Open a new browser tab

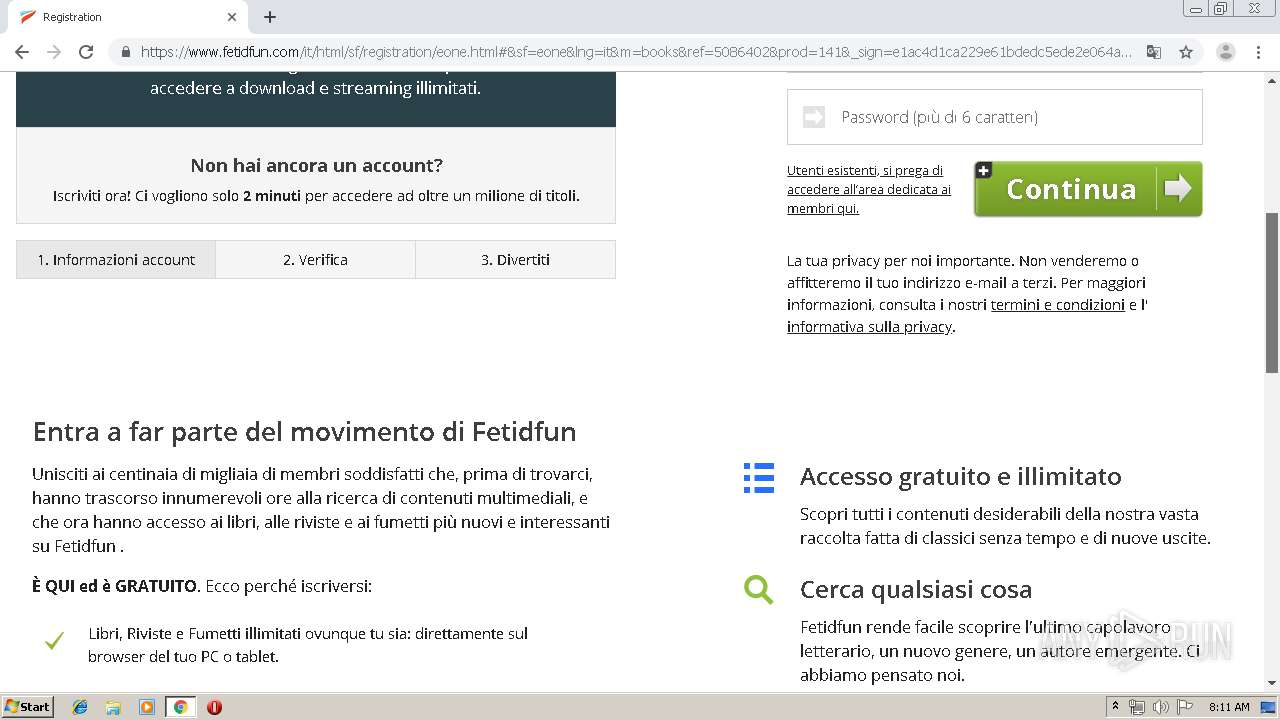[x=270, y=17]
